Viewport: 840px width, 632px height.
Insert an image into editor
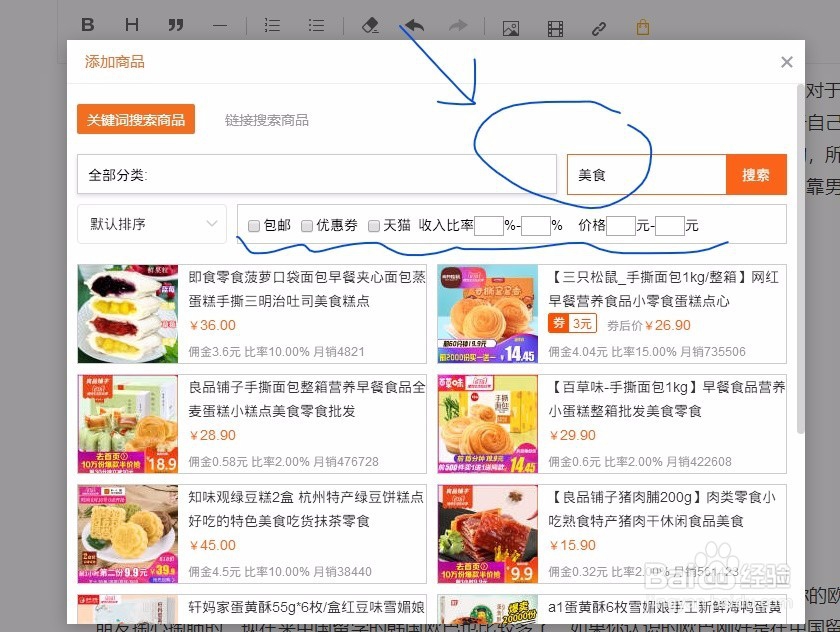click(x=511, y=28)
